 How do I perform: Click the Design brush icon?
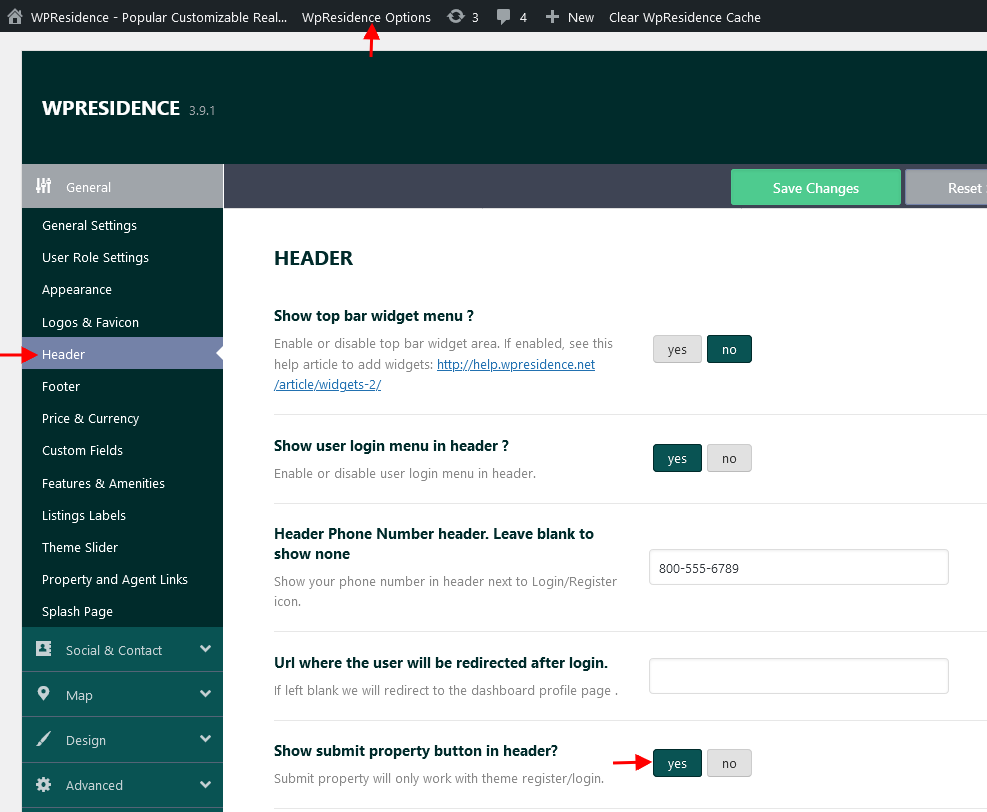(x=43, y=739)
